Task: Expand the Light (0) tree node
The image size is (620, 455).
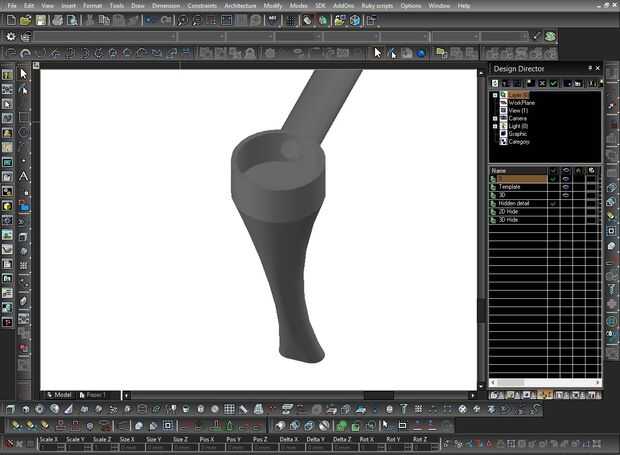Action: click(495, 126)
